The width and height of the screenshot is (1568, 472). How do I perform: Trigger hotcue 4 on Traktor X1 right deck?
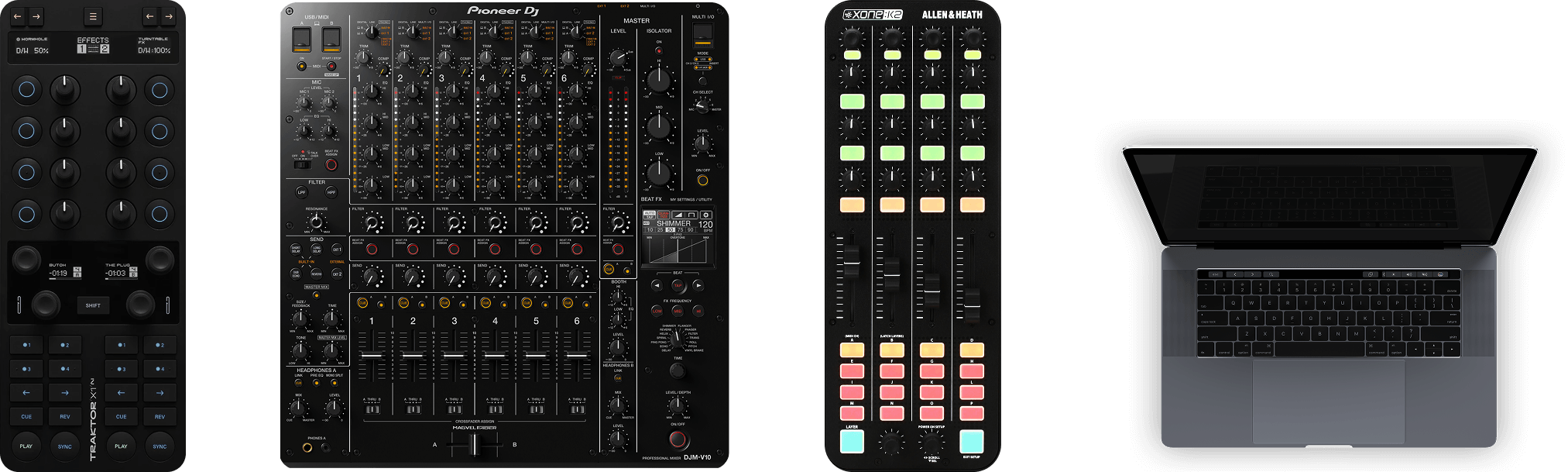click(x=160, y=369)
